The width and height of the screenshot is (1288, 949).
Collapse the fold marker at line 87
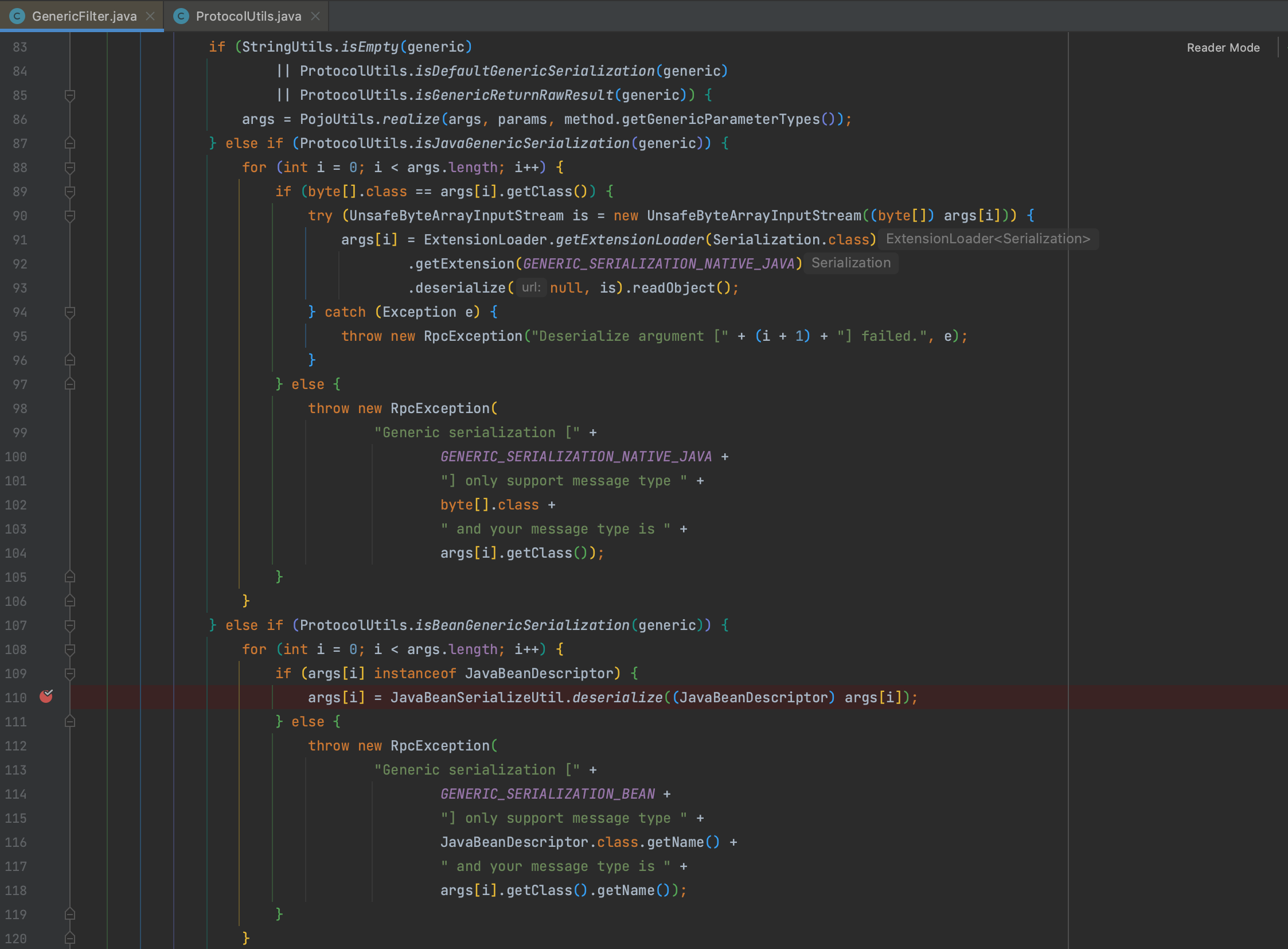click(x=70, y=143)
